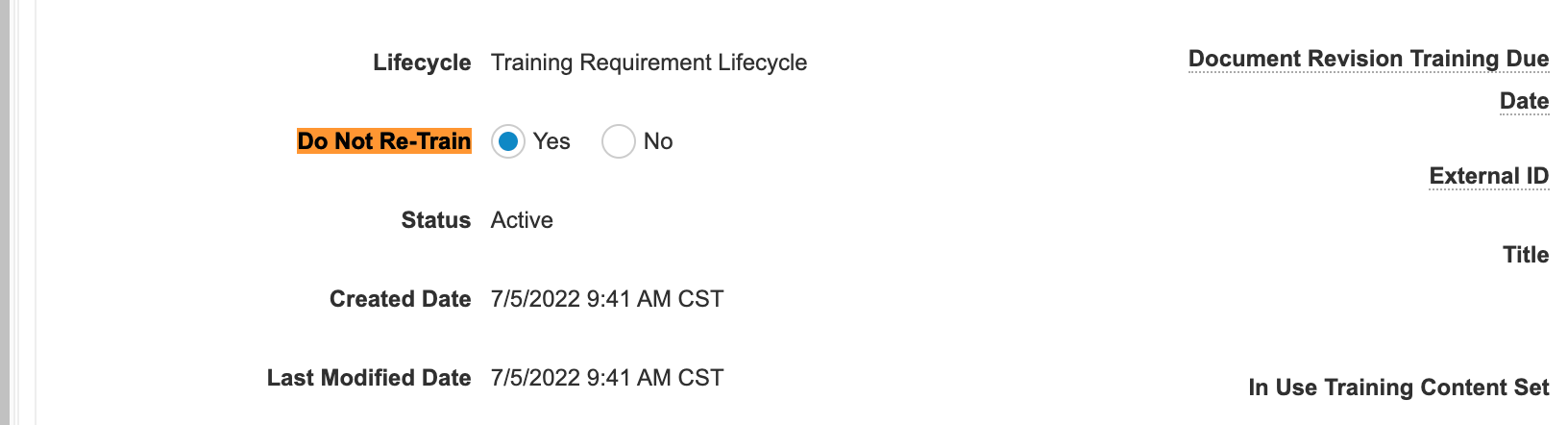
Task: Click the "No" option label text
Action: 658,141
